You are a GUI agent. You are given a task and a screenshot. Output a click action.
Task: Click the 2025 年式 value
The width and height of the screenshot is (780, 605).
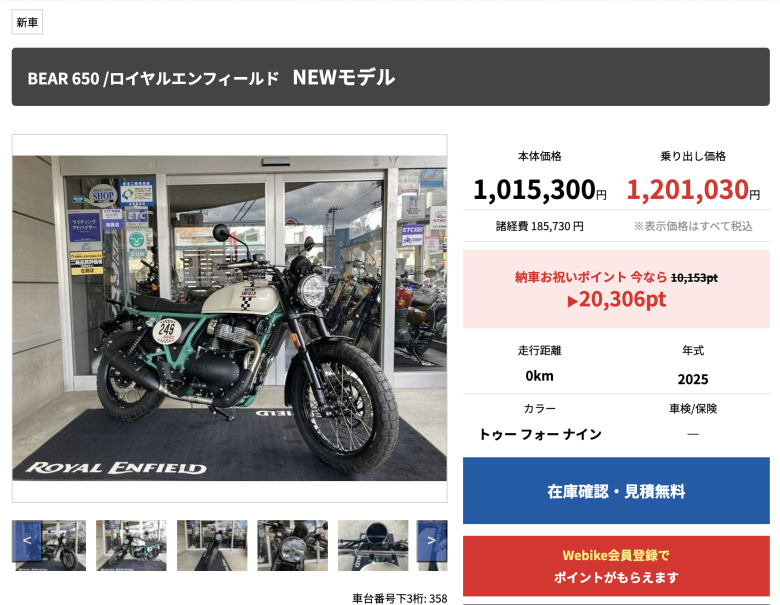pyautogui.click(x=693, y=380)
